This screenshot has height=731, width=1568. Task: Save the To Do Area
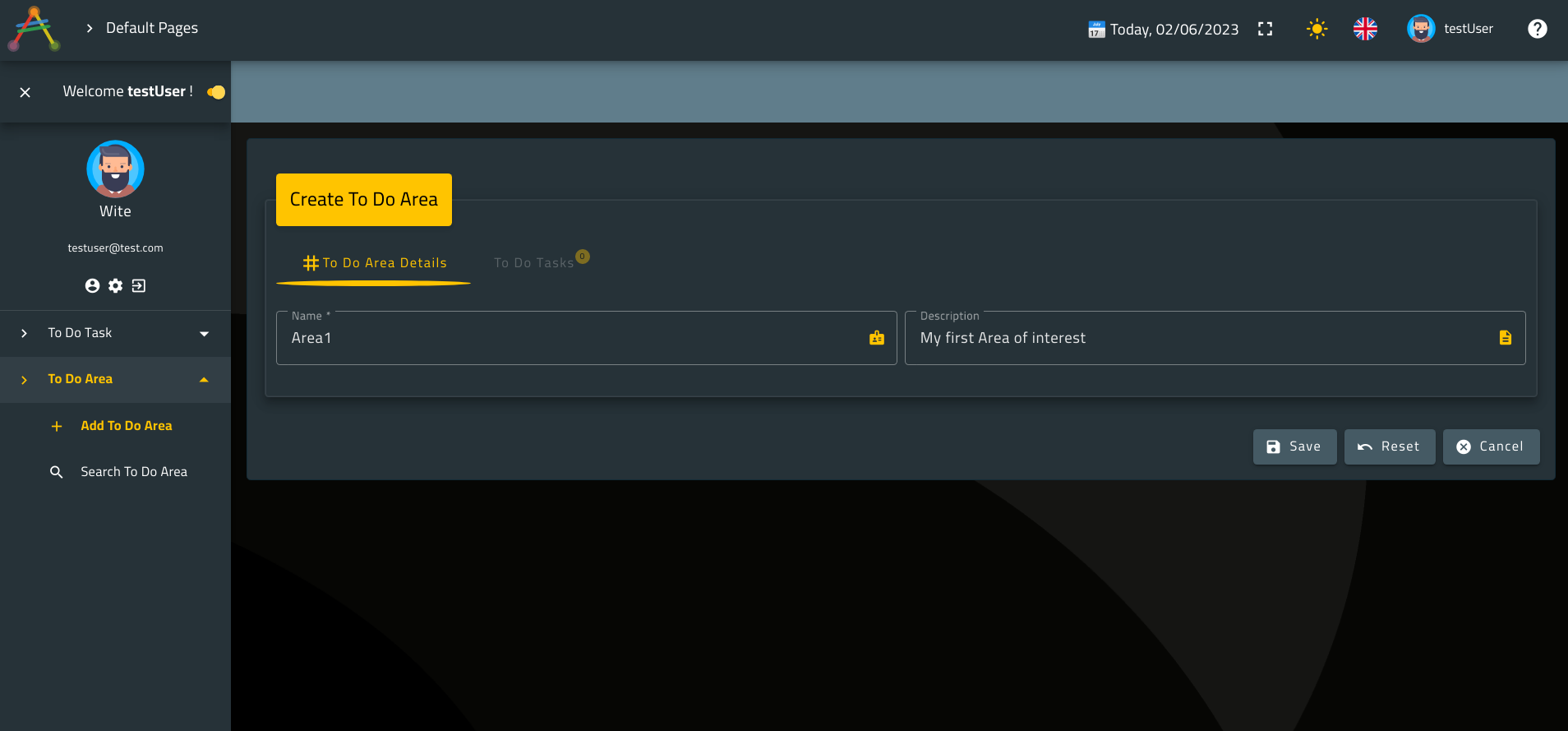pyautogui.click(x=1294, y=446)
